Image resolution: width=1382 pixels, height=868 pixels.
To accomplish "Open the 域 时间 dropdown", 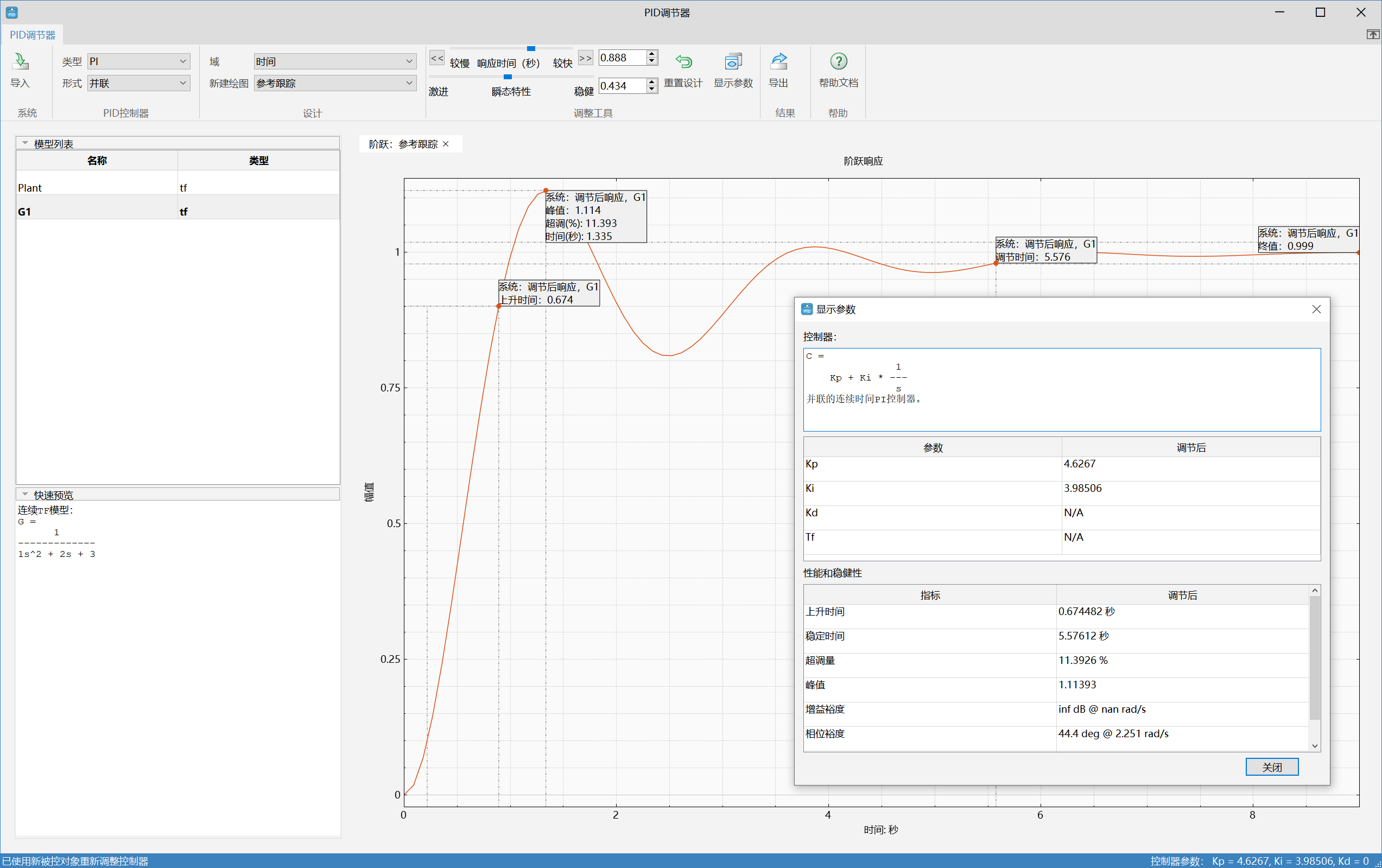I will click(x=334, y=61).
